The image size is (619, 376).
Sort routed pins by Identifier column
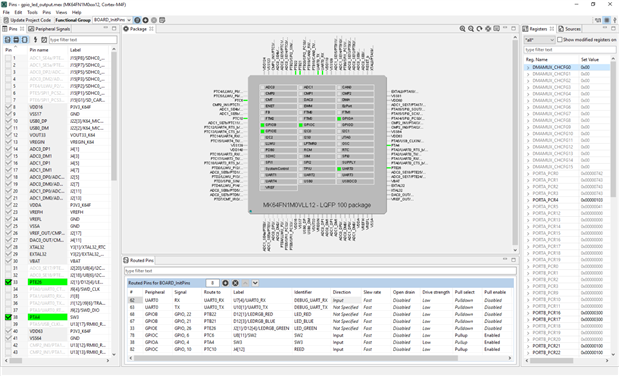click(303, 292)
